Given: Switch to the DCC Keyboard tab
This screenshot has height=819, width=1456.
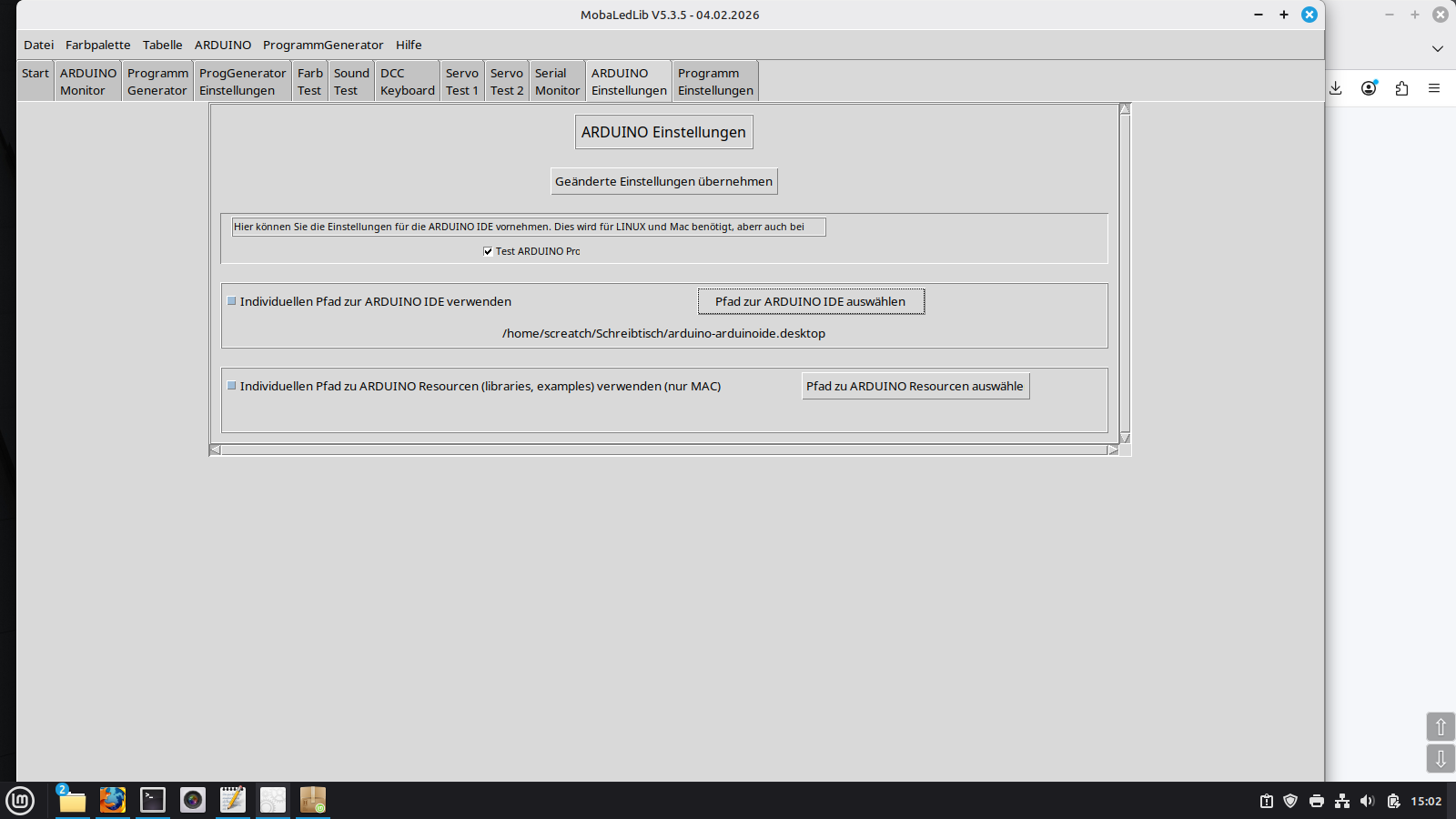Looking at the screenshot, I should 407,82.
